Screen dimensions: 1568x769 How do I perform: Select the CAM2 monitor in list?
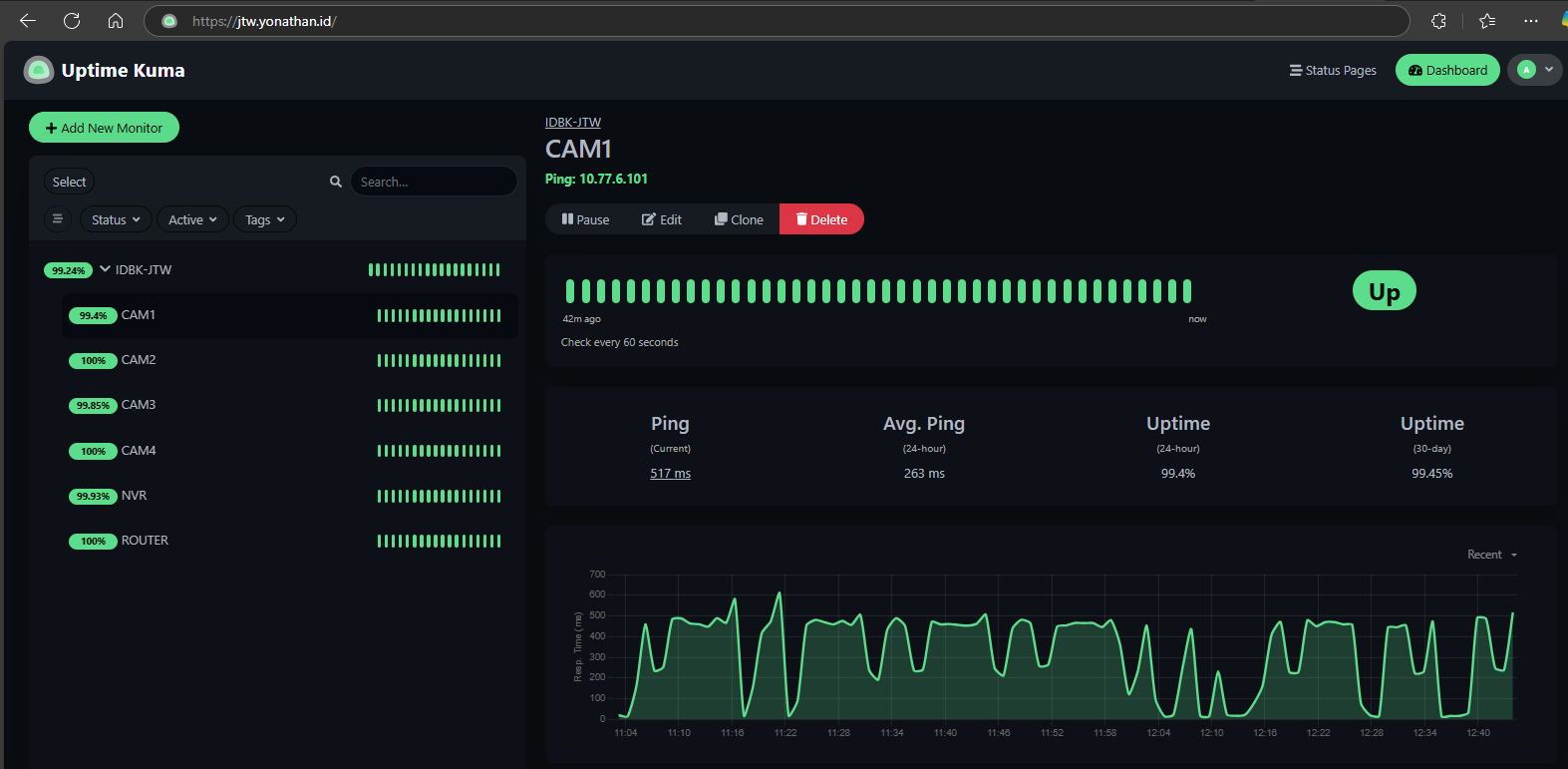[290, 360]
